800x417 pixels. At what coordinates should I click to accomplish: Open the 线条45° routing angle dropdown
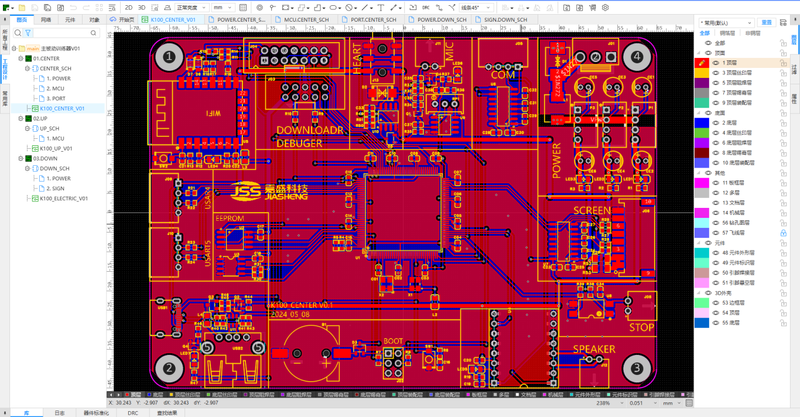tap(477, 8)
